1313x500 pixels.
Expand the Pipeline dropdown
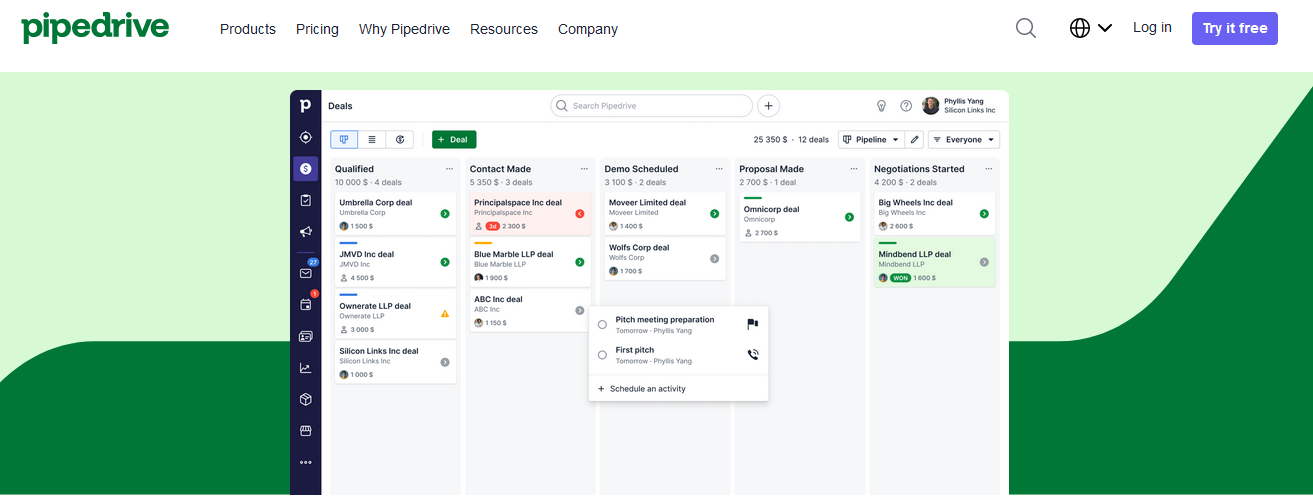[870, 140]
